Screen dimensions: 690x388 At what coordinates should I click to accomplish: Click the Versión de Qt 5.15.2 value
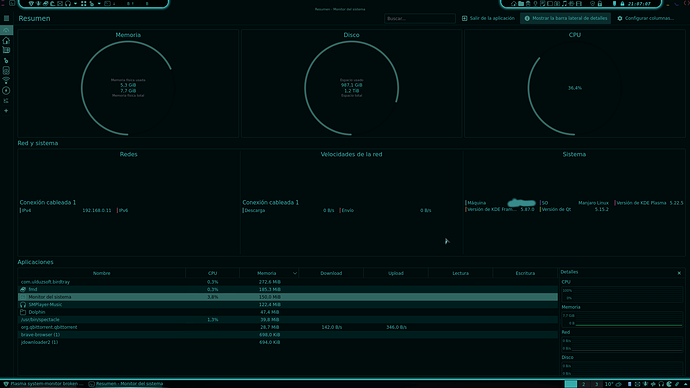click(602, 209)
